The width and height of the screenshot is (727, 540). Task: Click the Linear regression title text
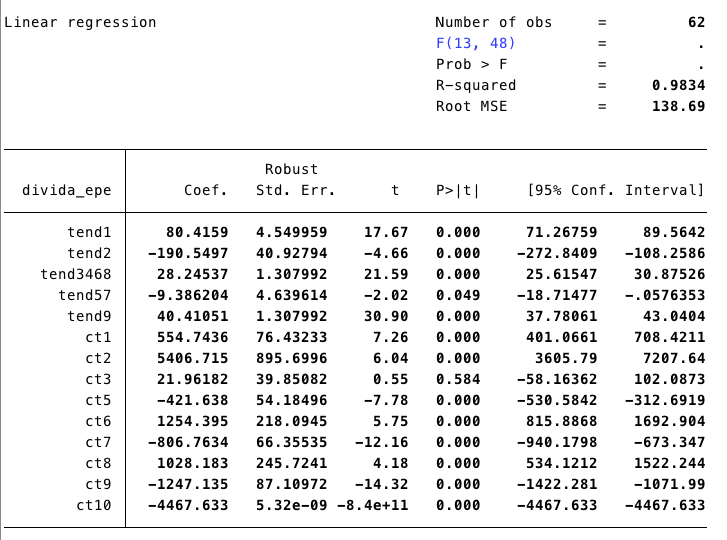click(x=81, y=22)
